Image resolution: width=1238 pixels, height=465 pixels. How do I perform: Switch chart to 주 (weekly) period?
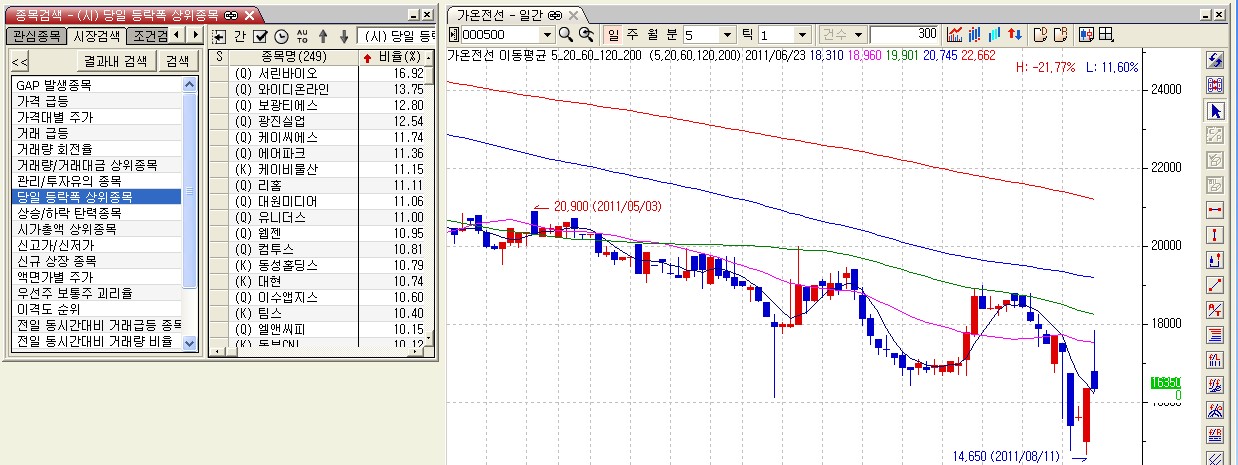[630, 35]
